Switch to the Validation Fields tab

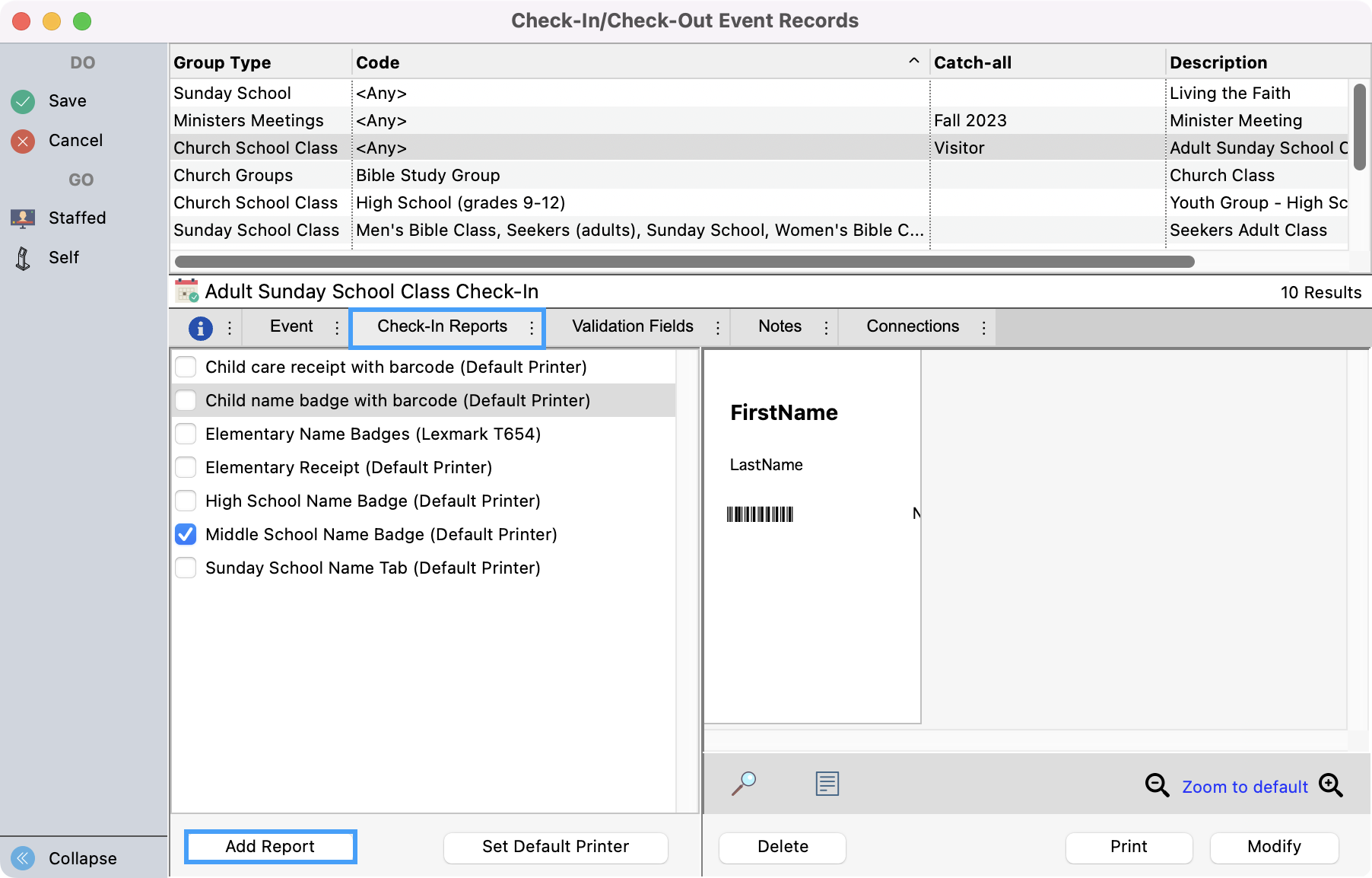tap(632, 326)
